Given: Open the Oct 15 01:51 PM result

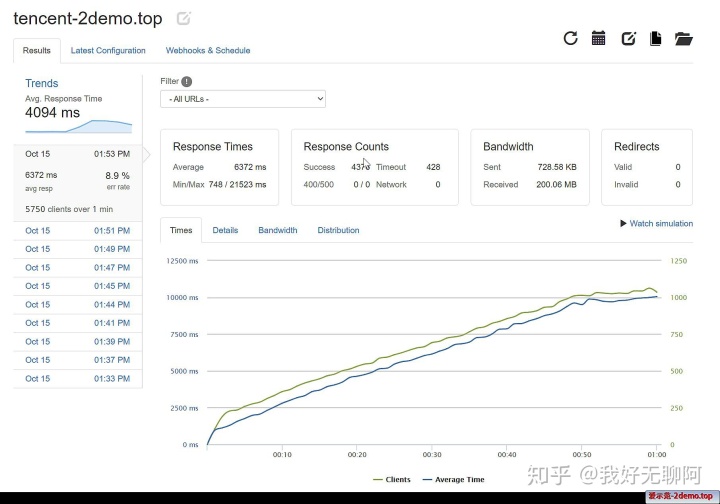Looking at the screenshot, I should click(78, 230).
